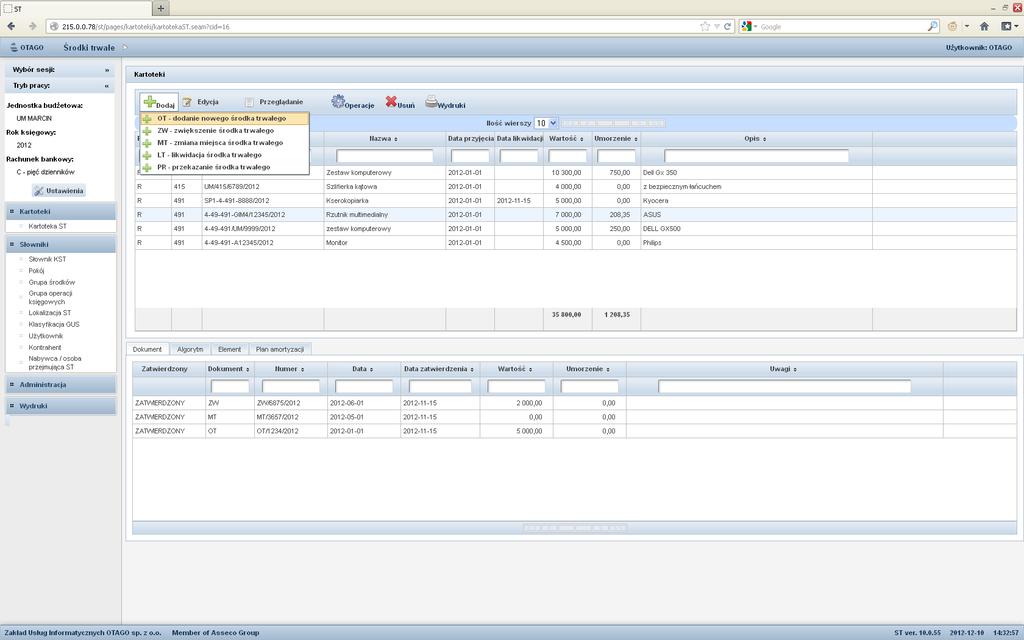Open the Ilość wierszy dropdown
The image size is (1024, 640).
546,123
